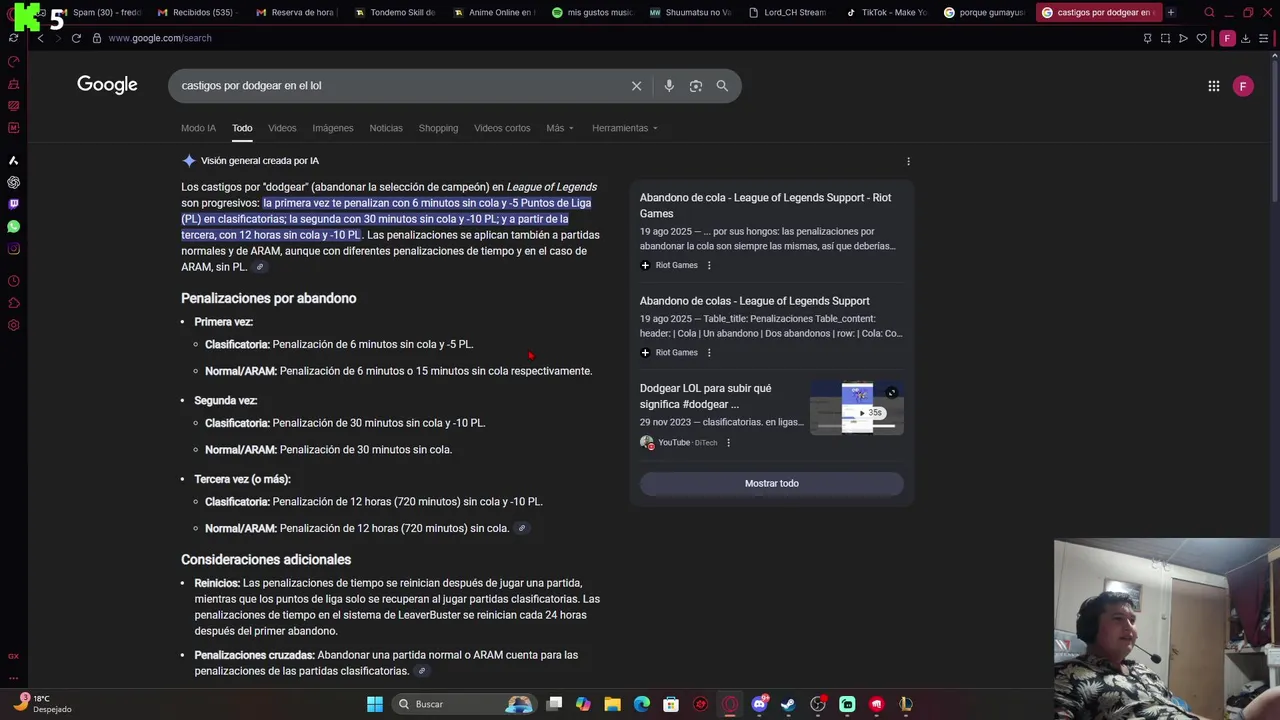
Task: Click the Mostrar todo button
Action: 772,484
